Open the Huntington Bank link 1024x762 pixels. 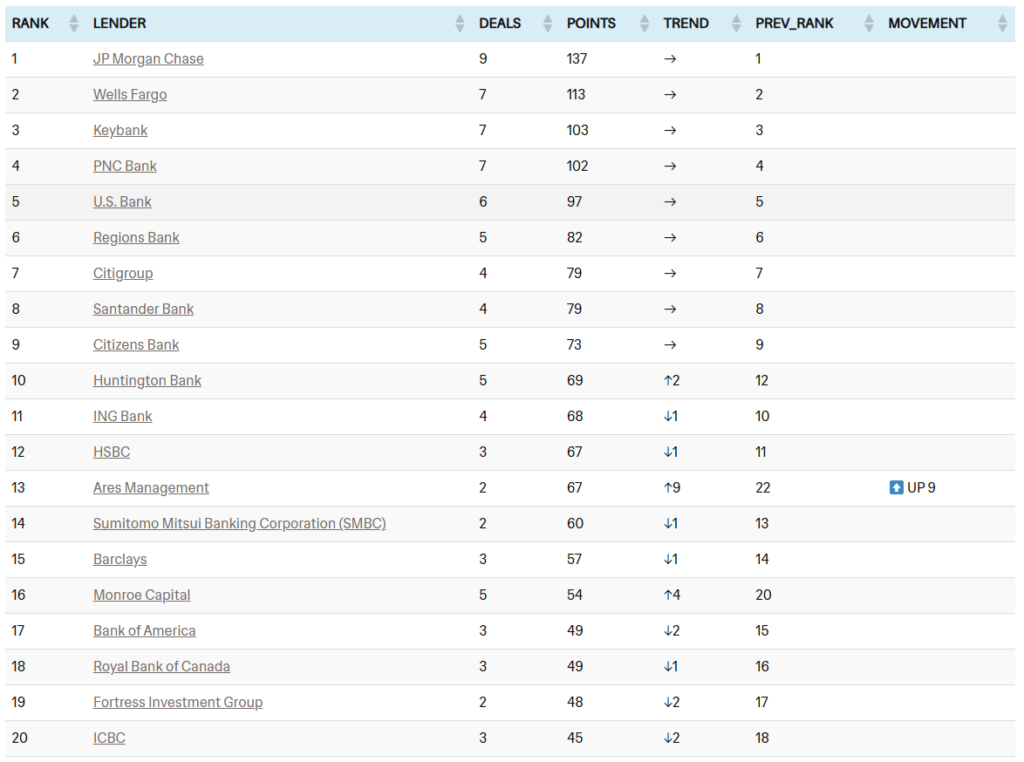click(147, 381)
